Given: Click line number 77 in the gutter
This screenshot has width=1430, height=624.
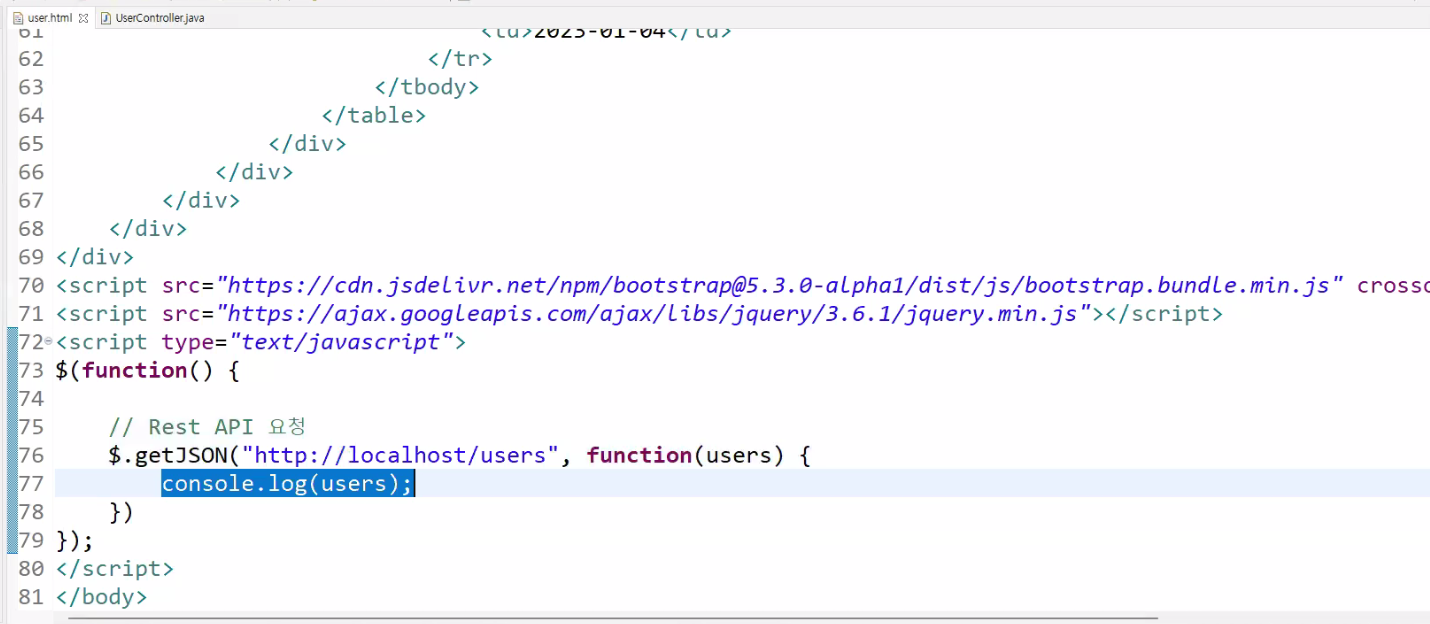Looking at the screenshot, I should (31, 484).
